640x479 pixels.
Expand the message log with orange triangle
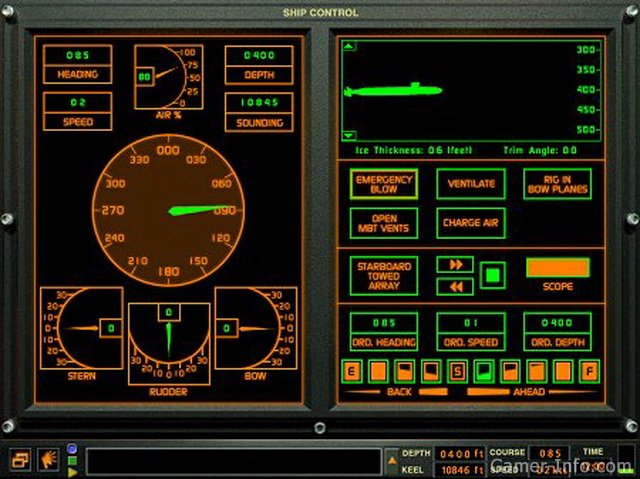391,461
